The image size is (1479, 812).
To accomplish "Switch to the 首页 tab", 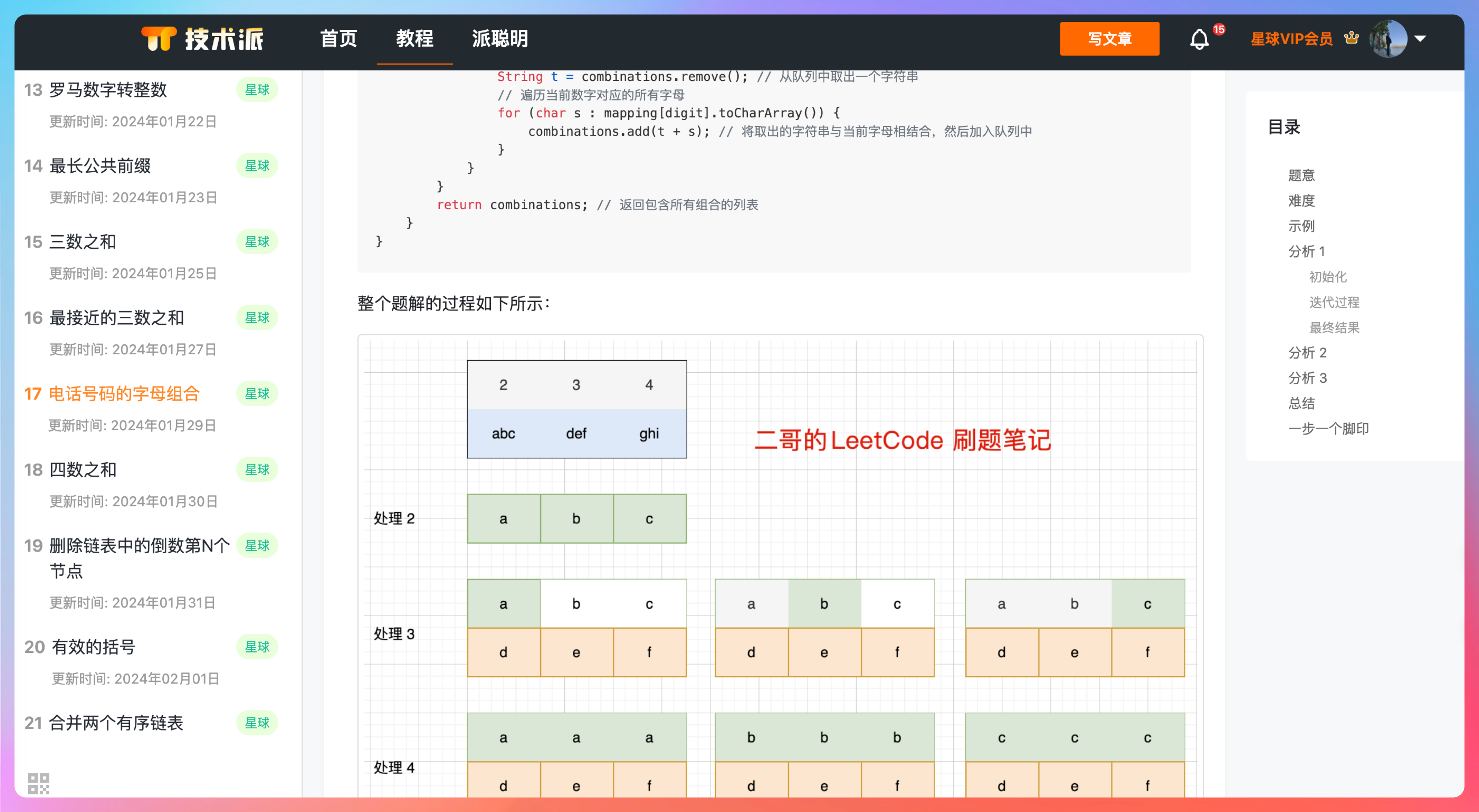I will [339, 39].
